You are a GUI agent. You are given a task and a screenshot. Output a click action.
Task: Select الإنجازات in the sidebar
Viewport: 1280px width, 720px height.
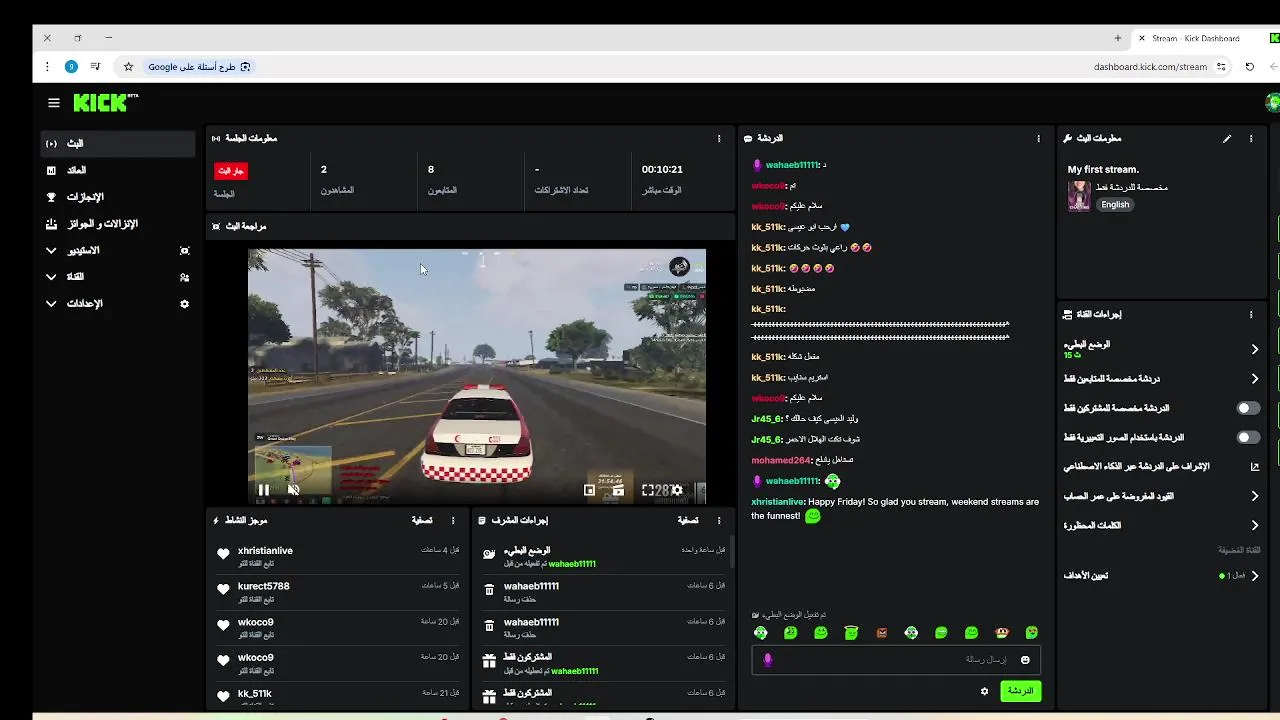[x=118, y=198]
